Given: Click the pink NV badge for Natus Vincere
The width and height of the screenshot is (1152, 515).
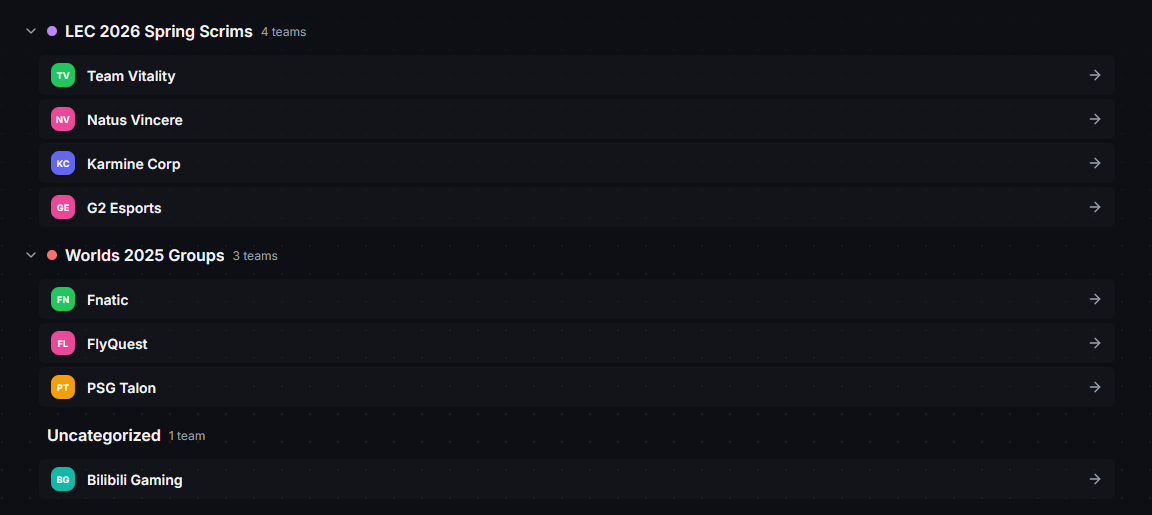Looking at the screenshot, I should (63, 120).
